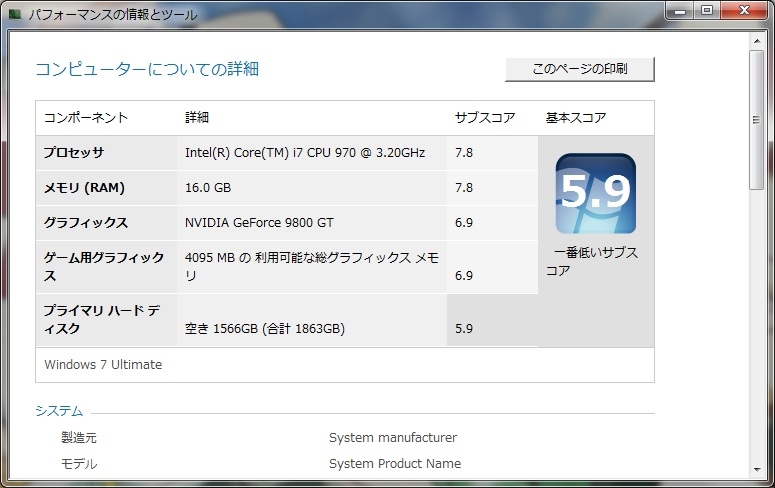Click the hard disk subscore 5.9
This screenshot has width=775, height=488.
(x=464, y=329)
